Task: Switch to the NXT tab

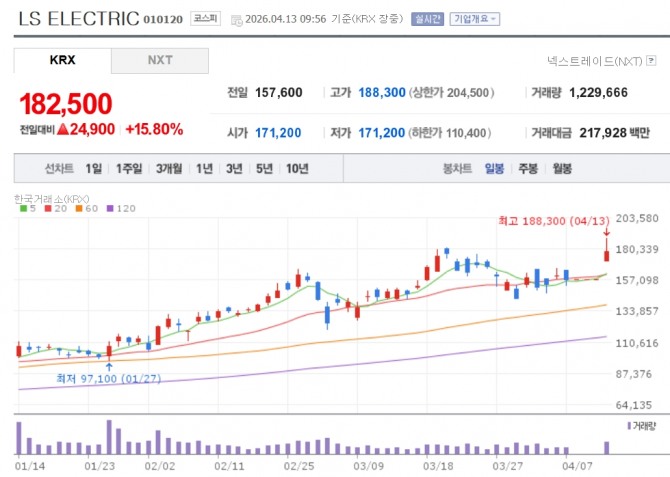Action: [160, 60]
